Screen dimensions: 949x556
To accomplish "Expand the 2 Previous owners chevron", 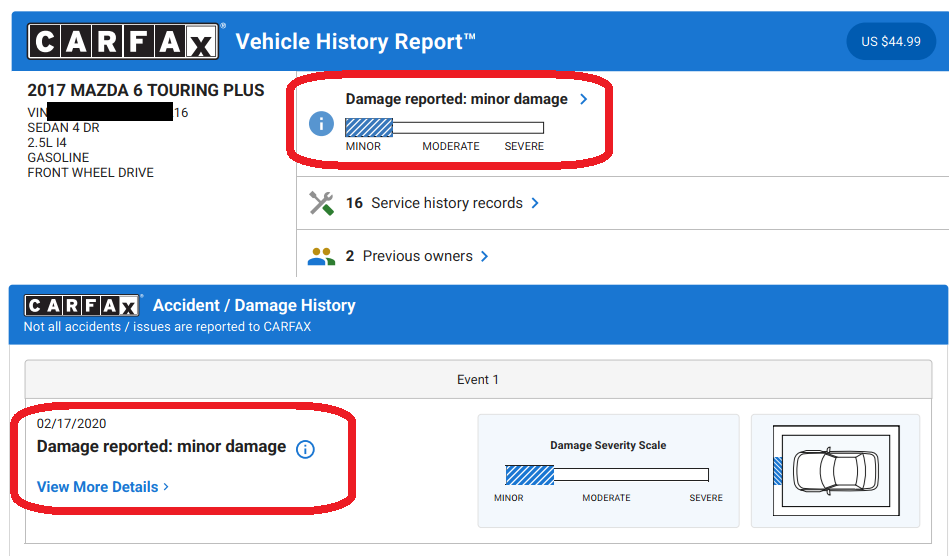I will click(484, 257).
